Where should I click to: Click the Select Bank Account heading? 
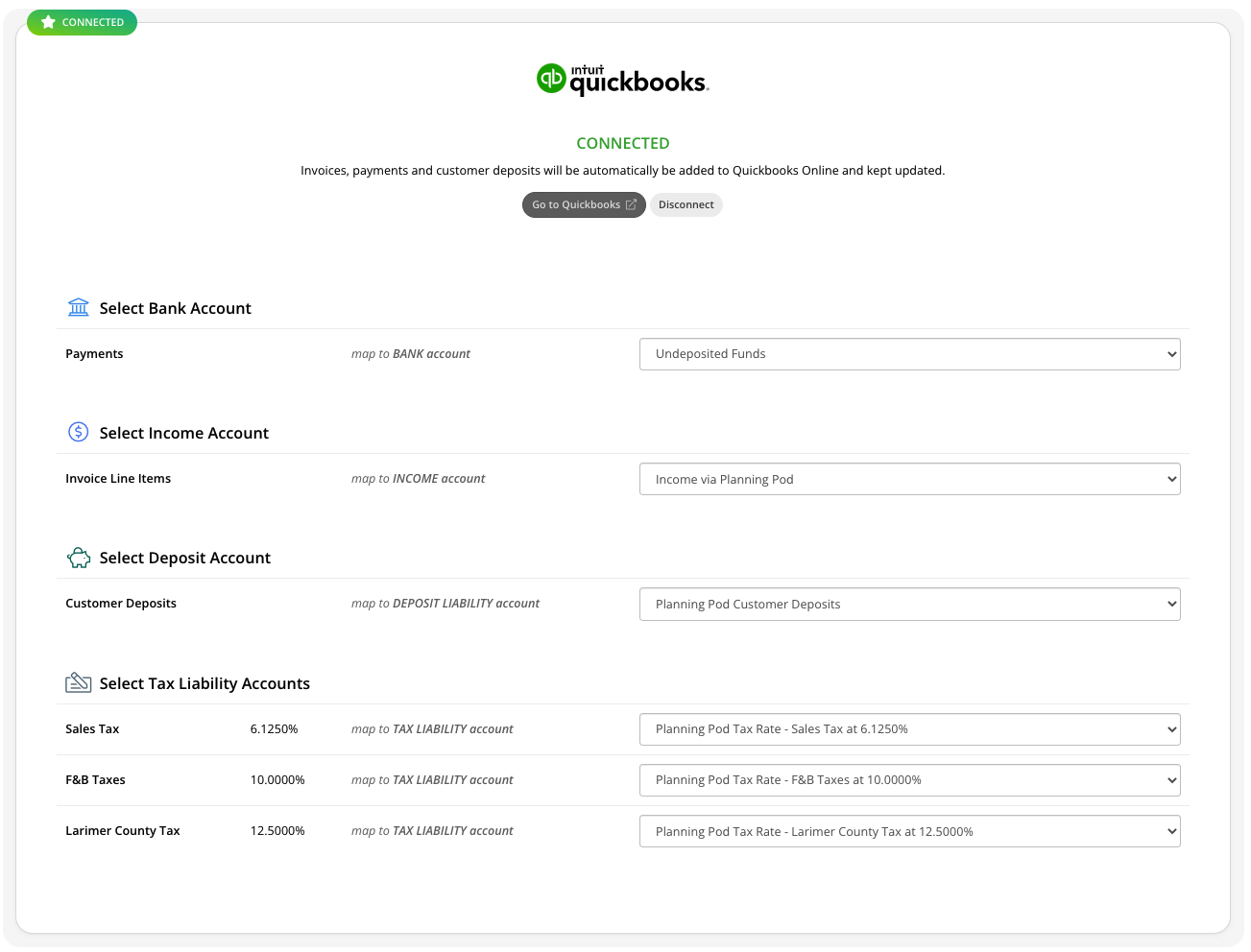[x=176, y=308]
